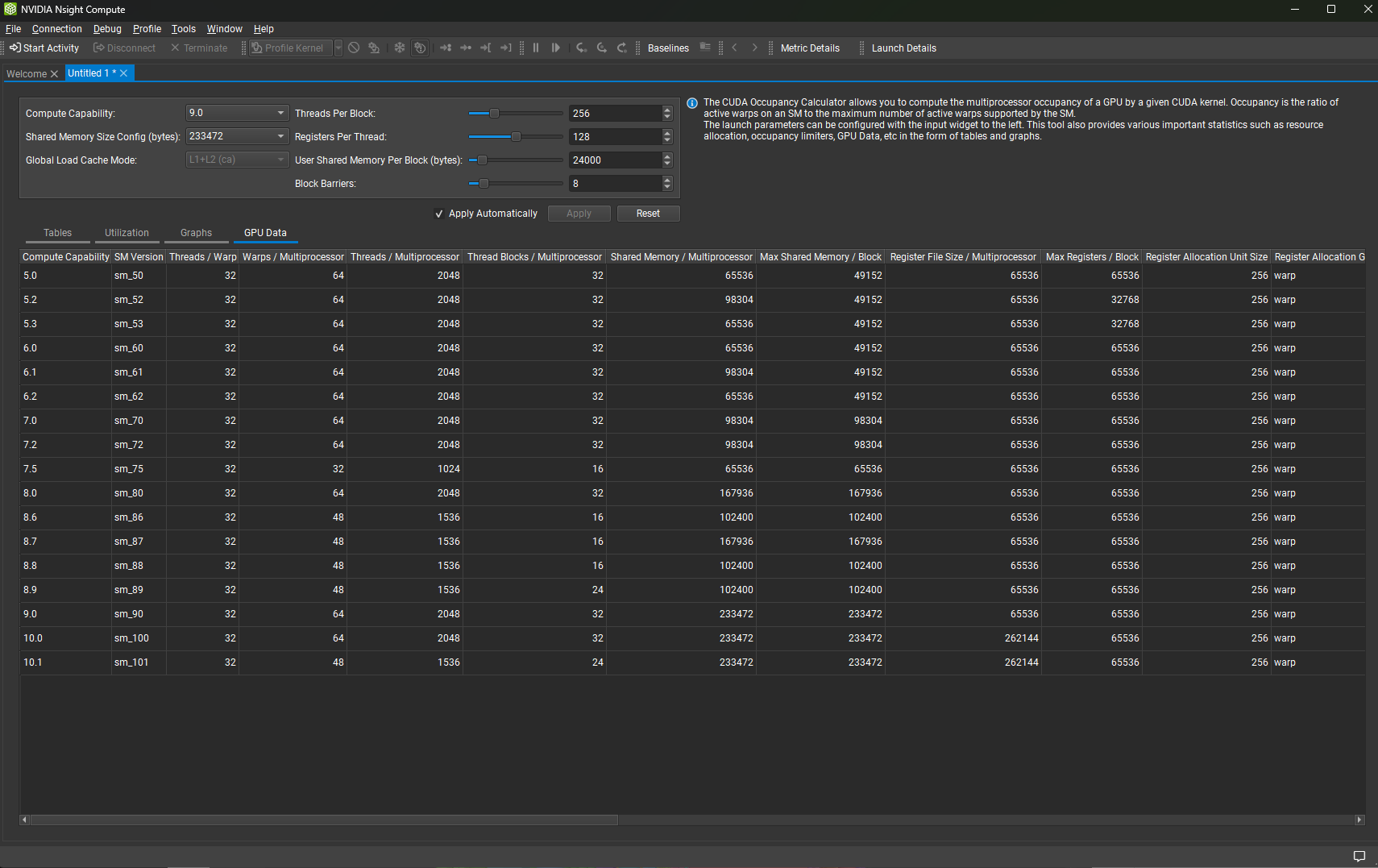Click the Freeze API icon
1378x868 pixels.
click(400, 48)
